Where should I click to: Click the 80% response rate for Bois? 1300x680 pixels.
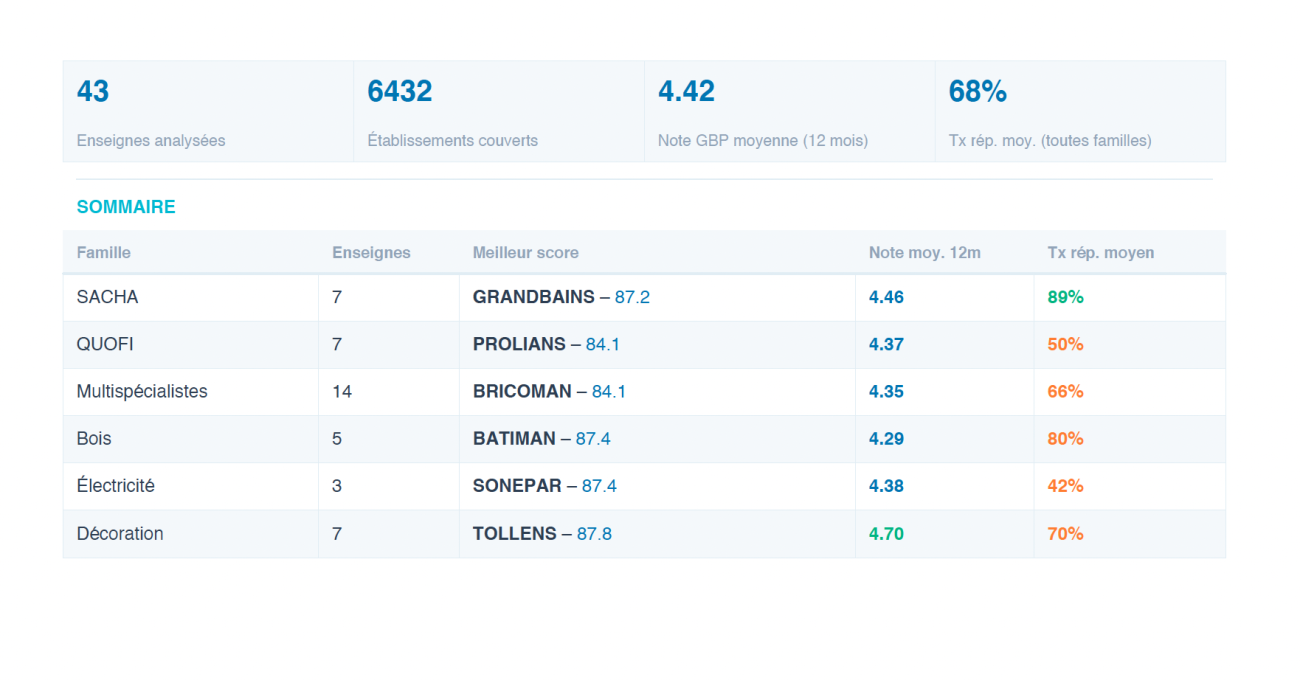click(x=1066, y=439)
